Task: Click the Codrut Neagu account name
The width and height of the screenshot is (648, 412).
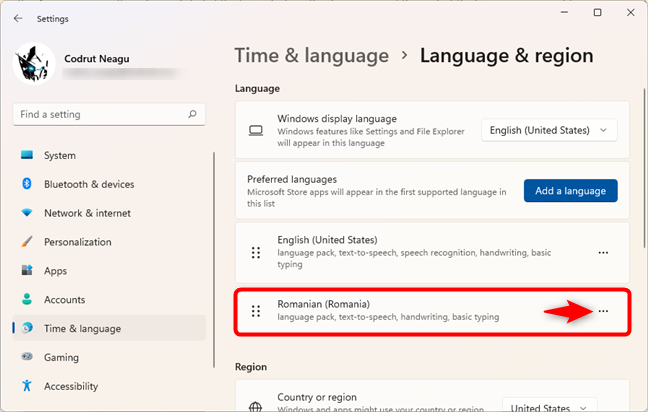Action: click(x=97, y=59)
